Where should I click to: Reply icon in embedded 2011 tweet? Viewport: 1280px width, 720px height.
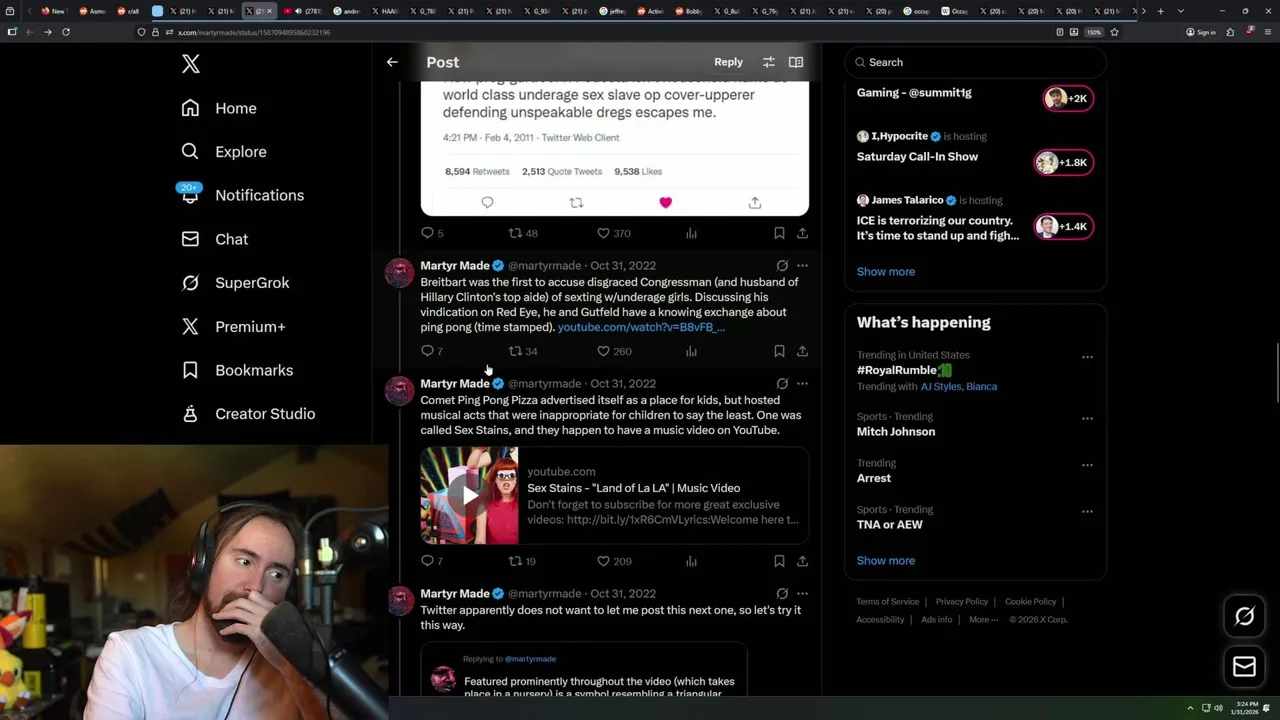(487, 203)
